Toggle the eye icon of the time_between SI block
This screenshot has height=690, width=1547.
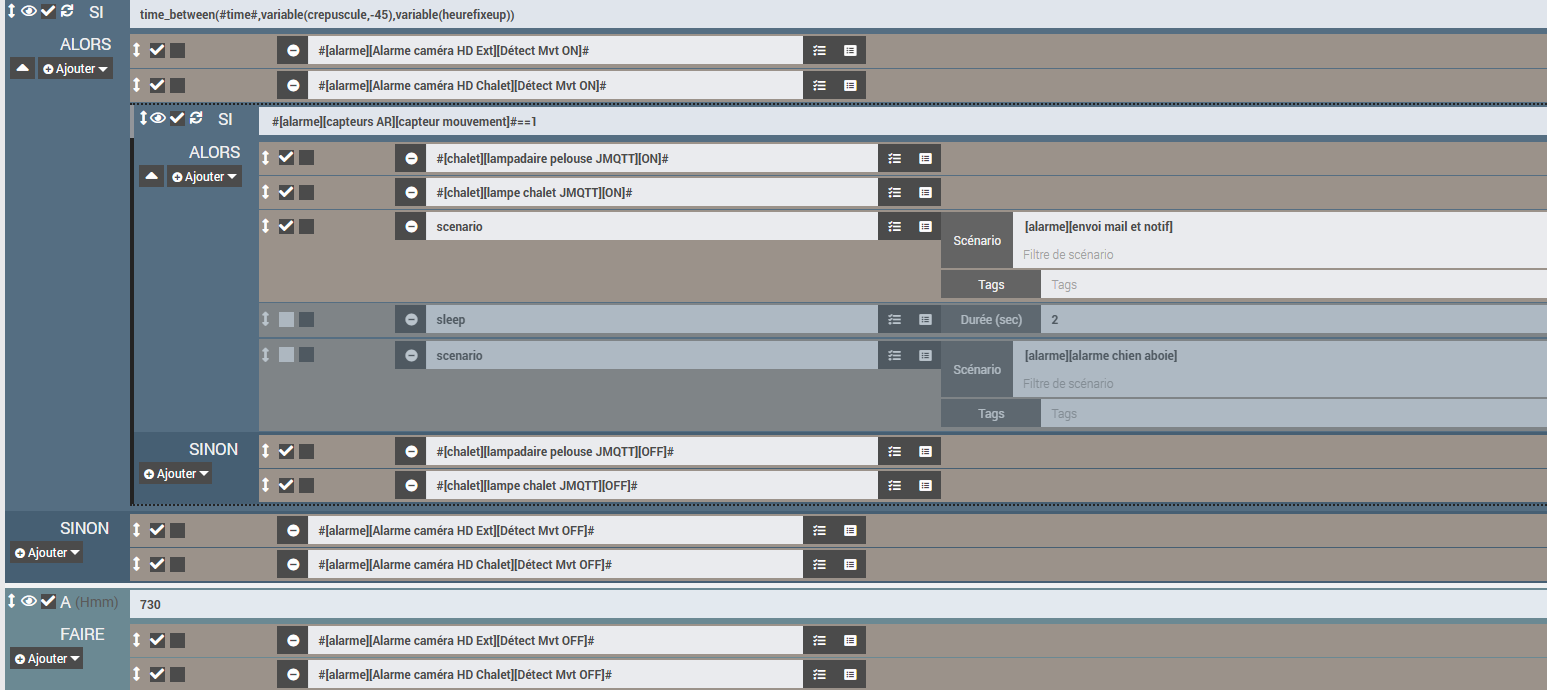tap(28, 11)
